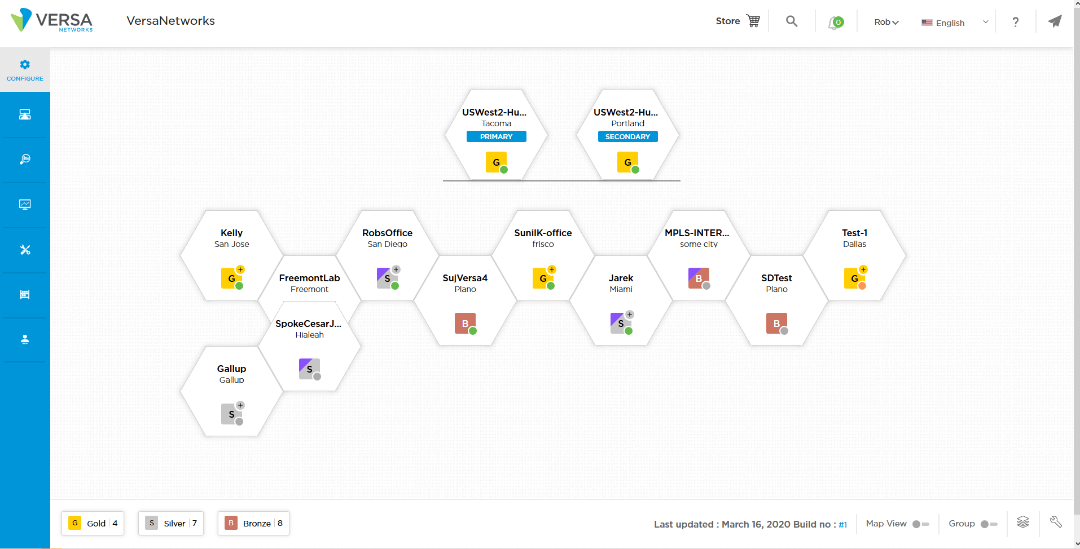Open the sidebar user profile item
Image resolution: width=1080 pixels, height=549 pixels.
click(25, 339)
